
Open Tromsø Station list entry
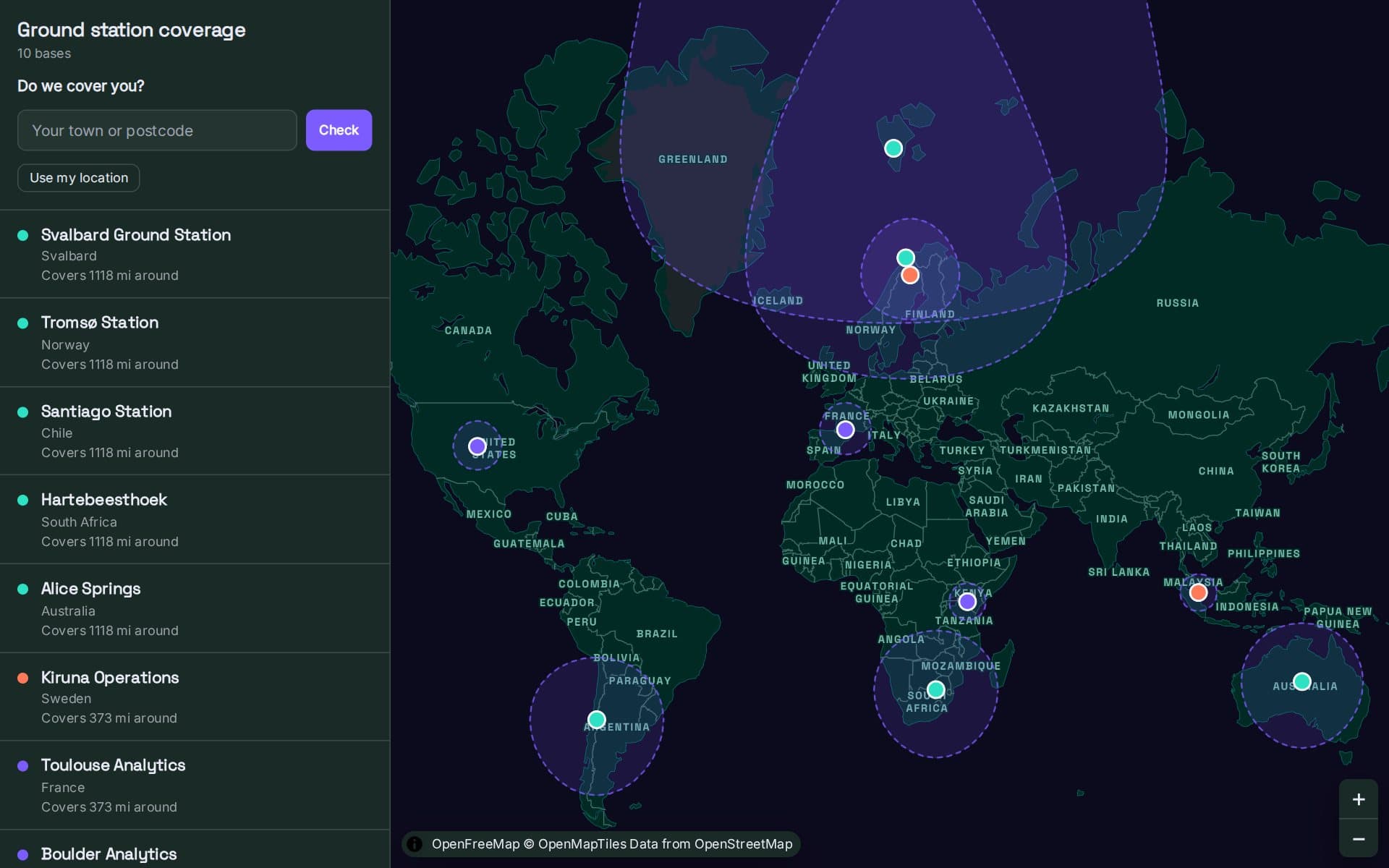click(195, 342)
